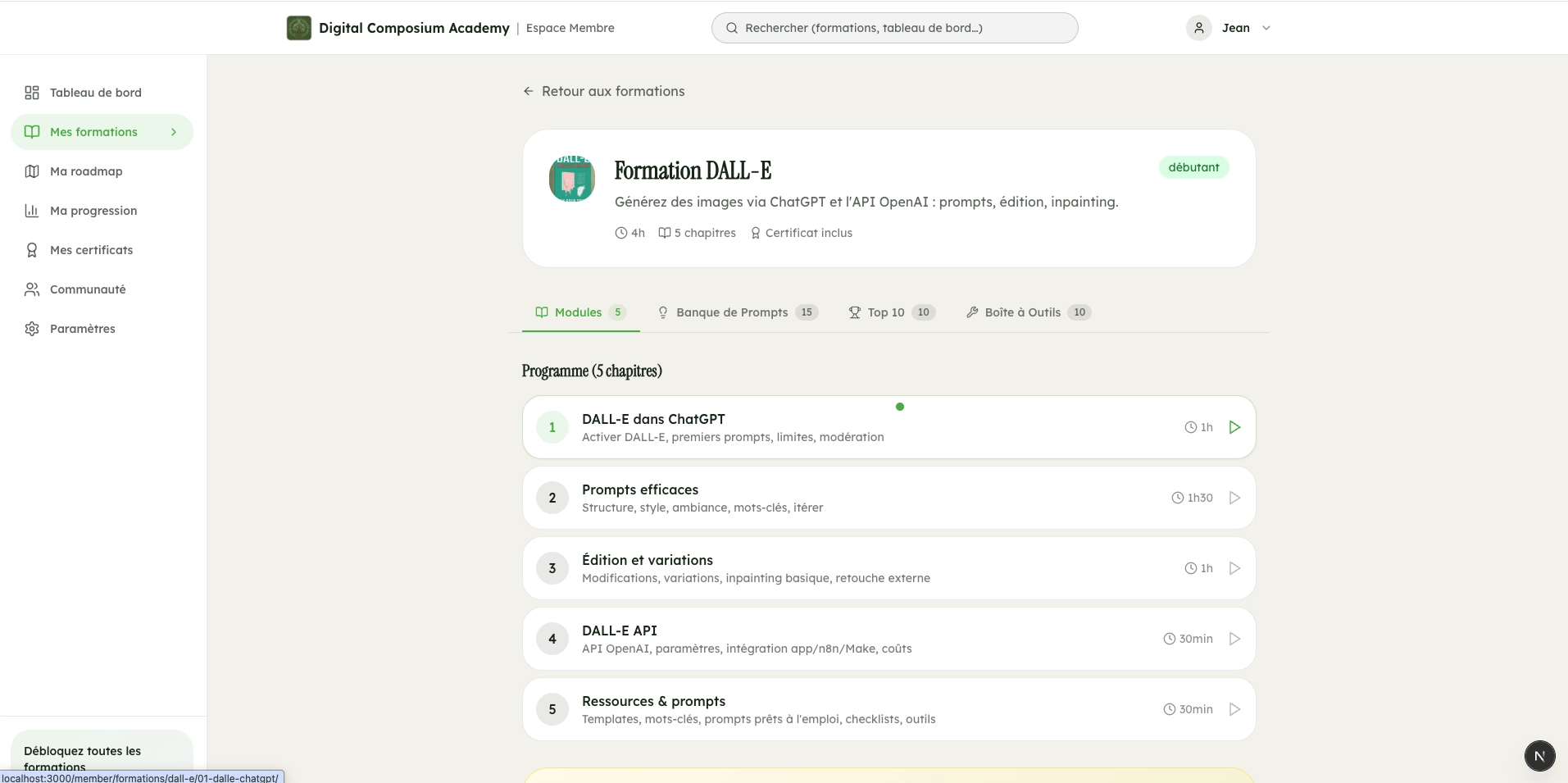
Task: Open Communauté with the people icon
Action: point(31,289)
